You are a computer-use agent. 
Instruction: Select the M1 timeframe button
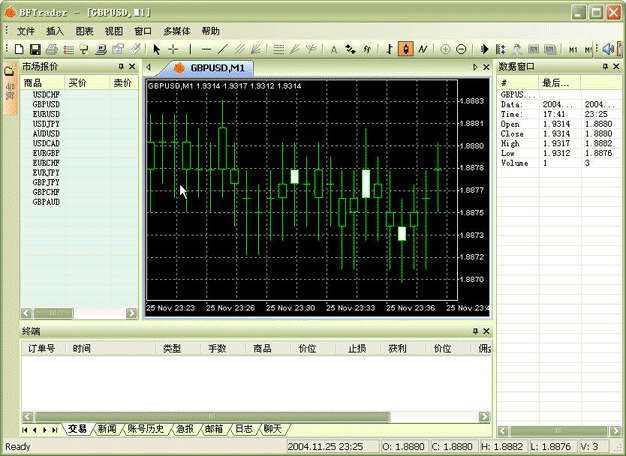573,50
